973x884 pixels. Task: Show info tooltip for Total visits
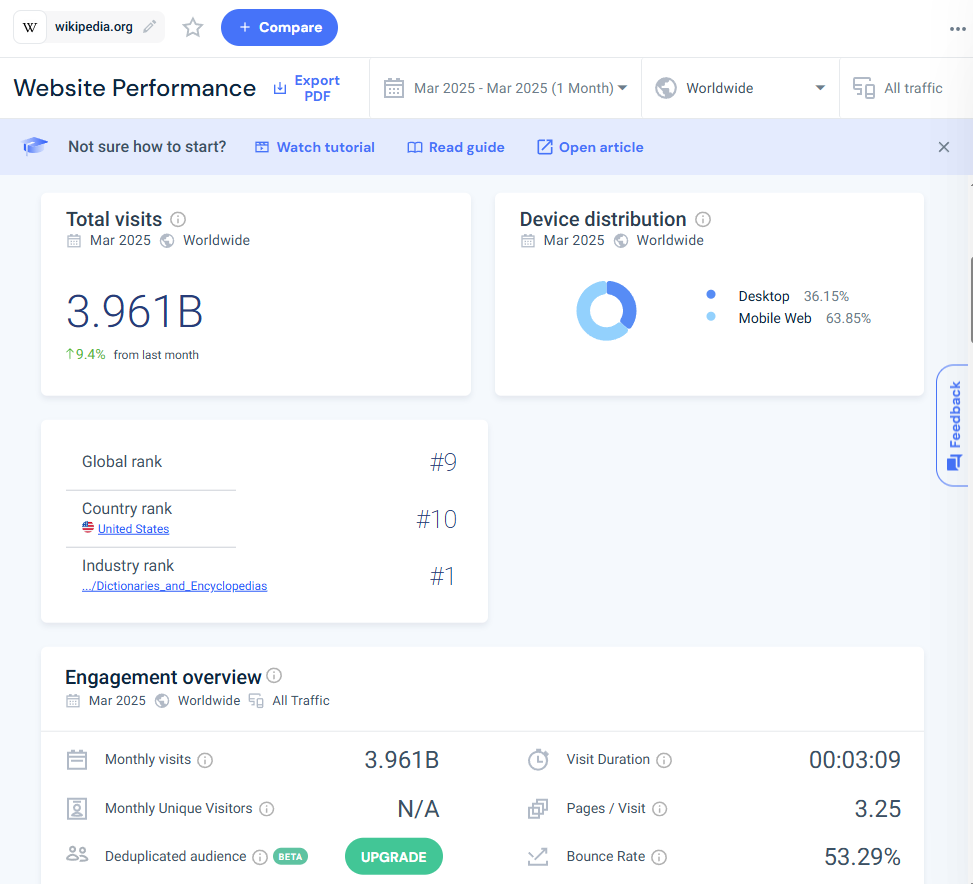point(178,219)
